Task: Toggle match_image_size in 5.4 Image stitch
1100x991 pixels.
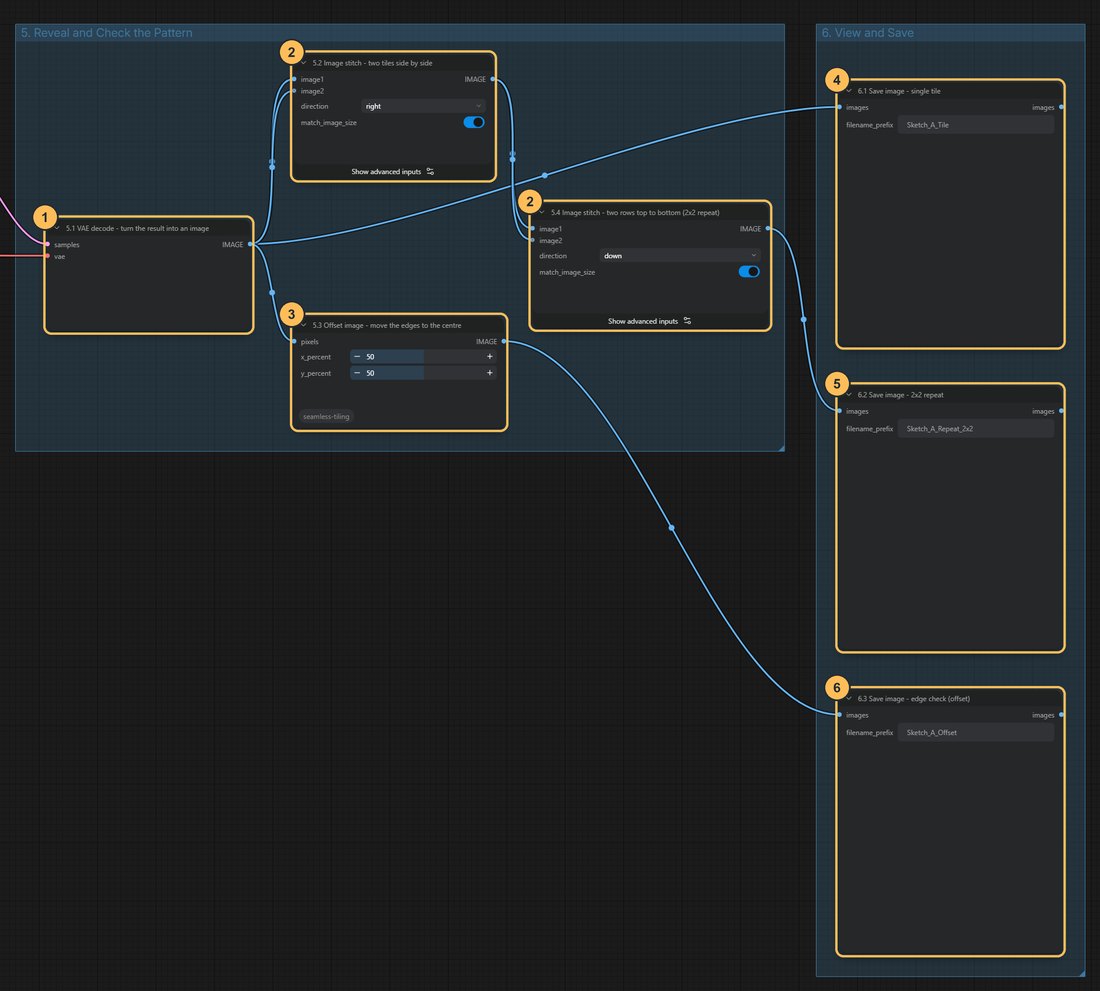Action: tap(749, 271)
